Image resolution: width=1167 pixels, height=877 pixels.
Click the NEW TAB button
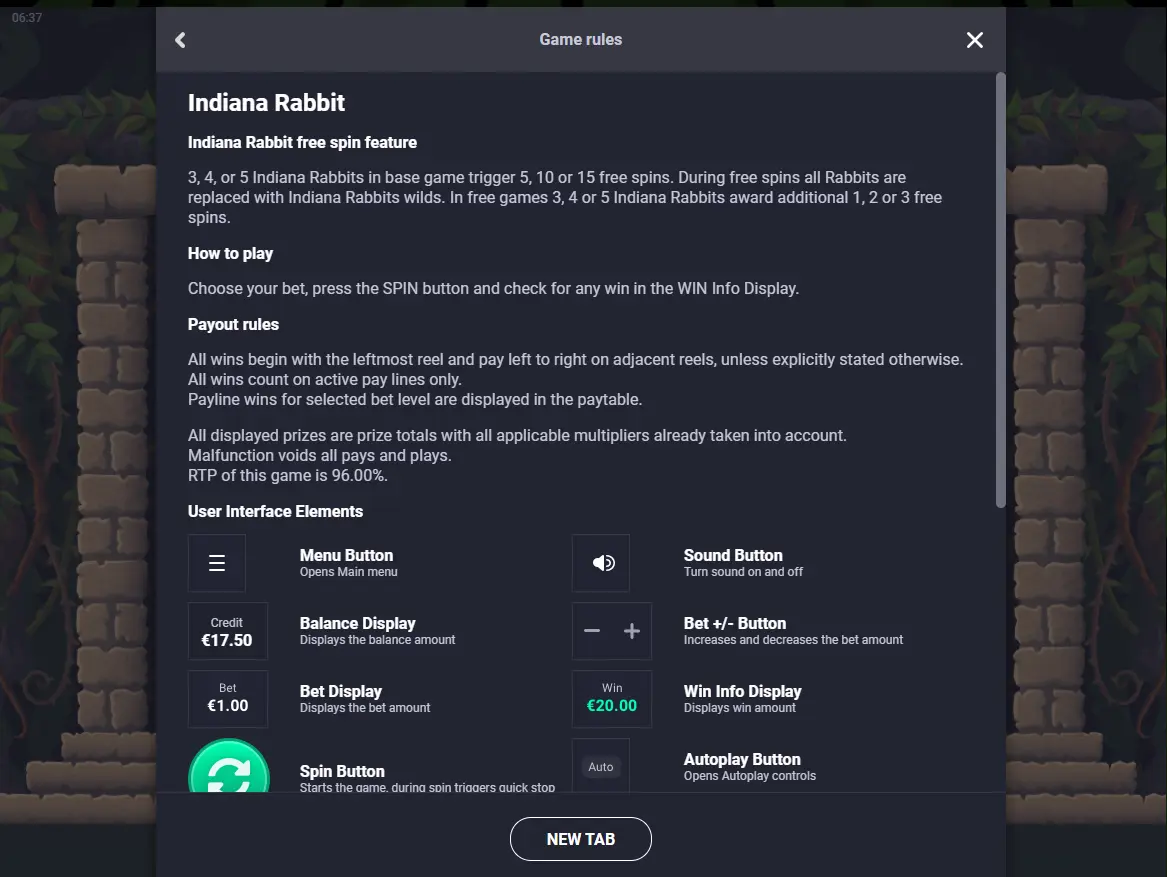point(581,839)
